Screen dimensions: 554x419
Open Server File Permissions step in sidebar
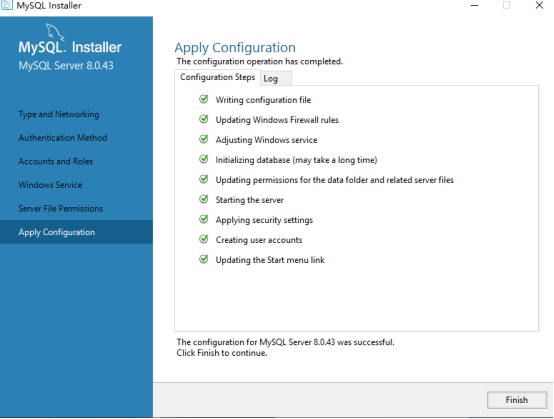[x=60, y=208]
